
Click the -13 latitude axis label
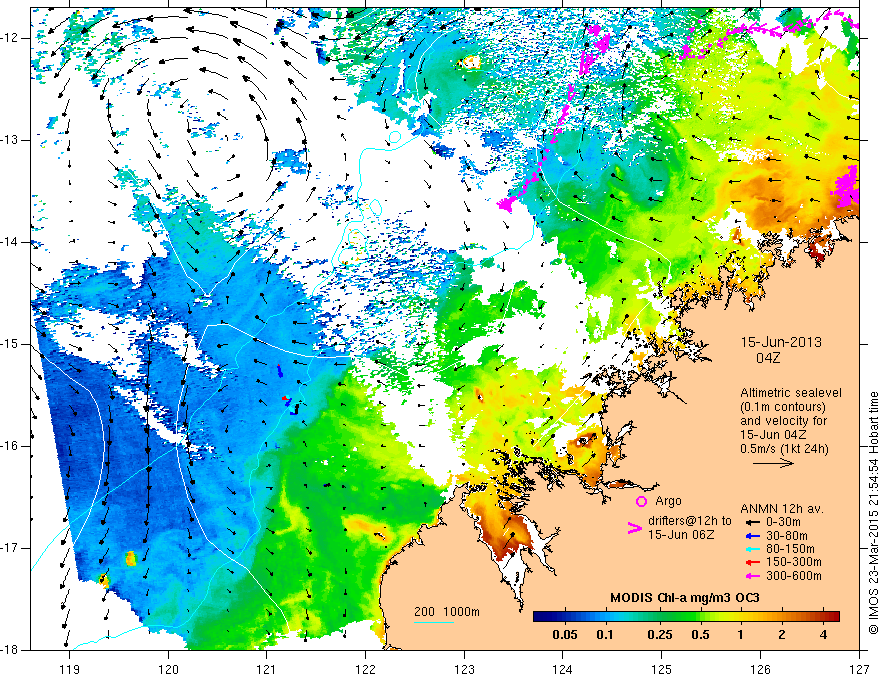point(10,140)
